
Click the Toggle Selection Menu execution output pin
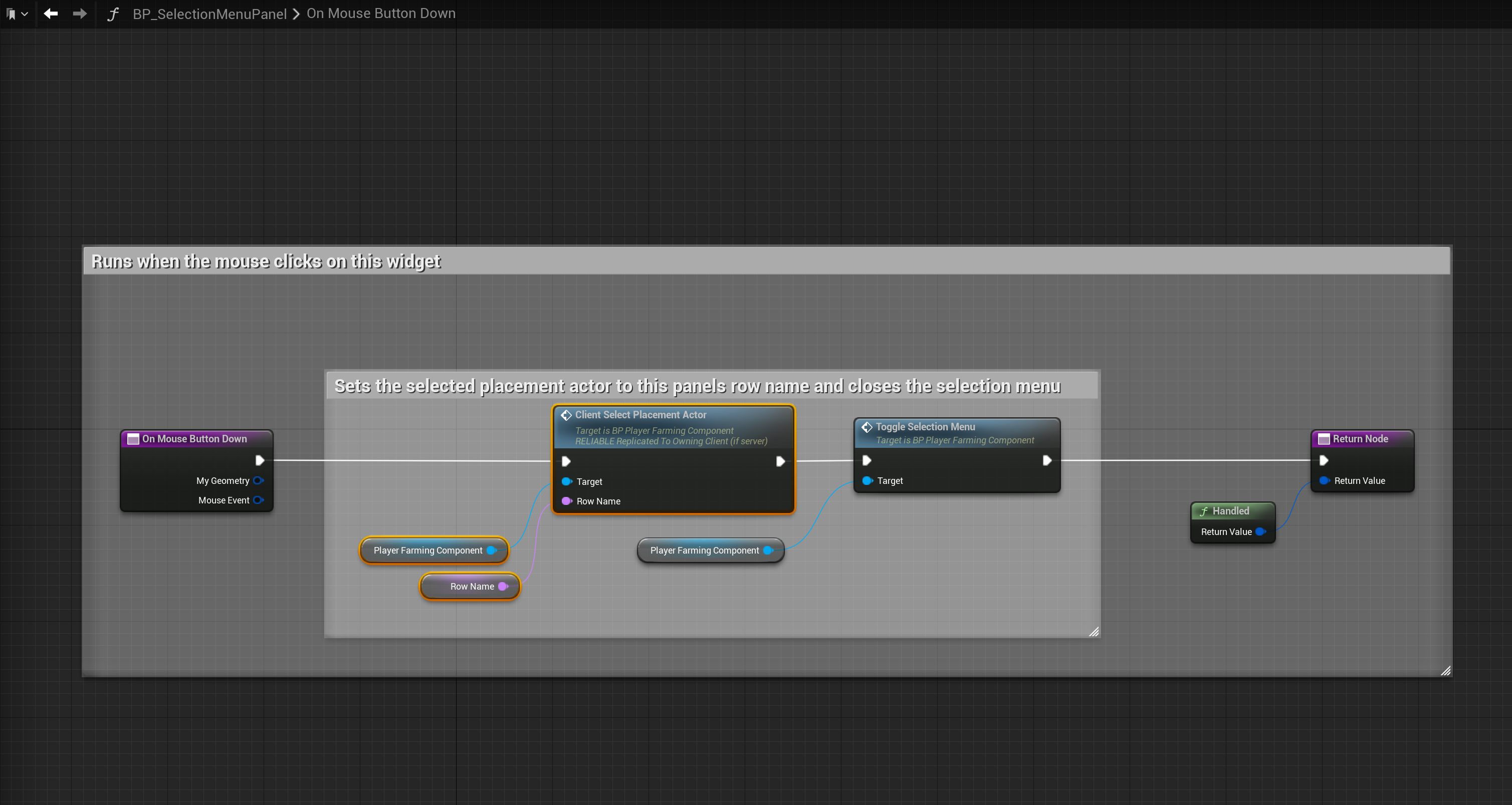pos(1046,460)
